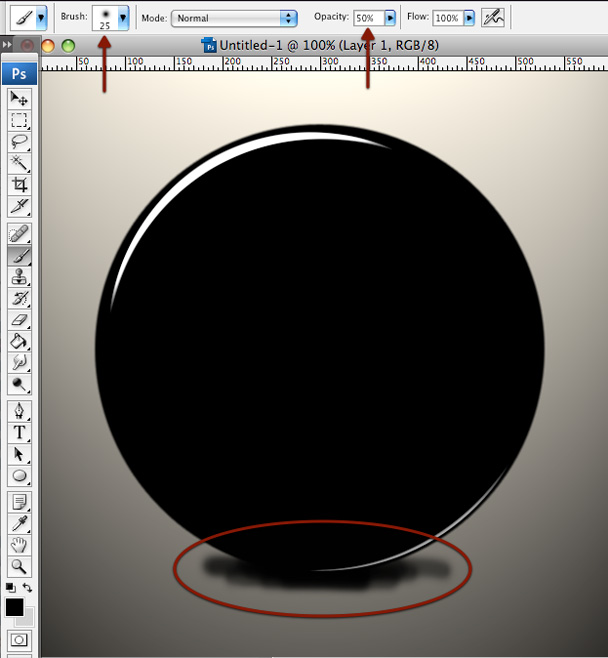Select the Crop tool
The image size is (608, 658).
click(19, 185)
